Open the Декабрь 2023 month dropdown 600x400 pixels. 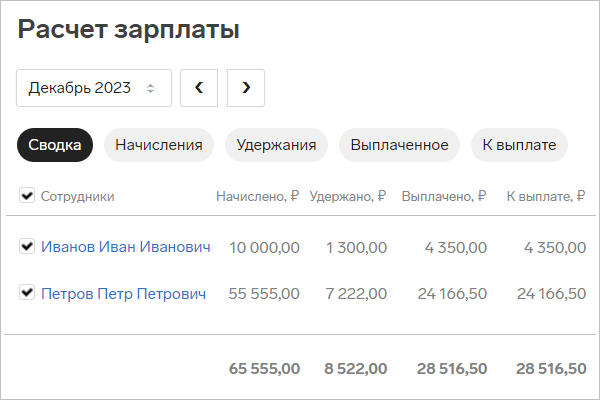94,88
